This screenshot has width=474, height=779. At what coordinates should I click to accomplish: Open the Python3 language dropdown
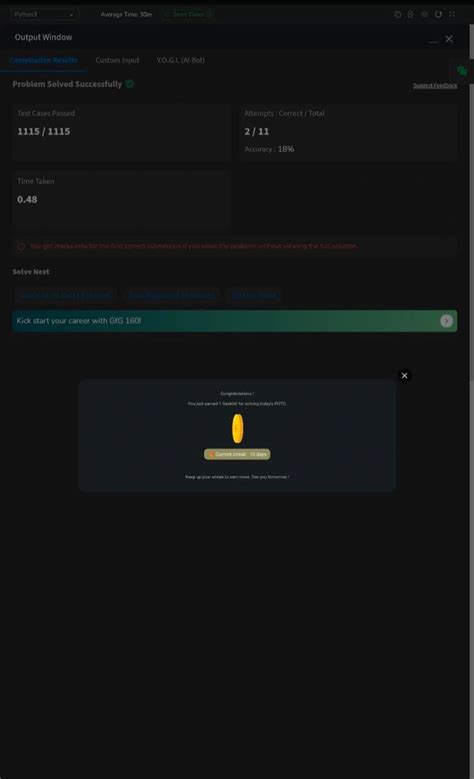point(44,14)
